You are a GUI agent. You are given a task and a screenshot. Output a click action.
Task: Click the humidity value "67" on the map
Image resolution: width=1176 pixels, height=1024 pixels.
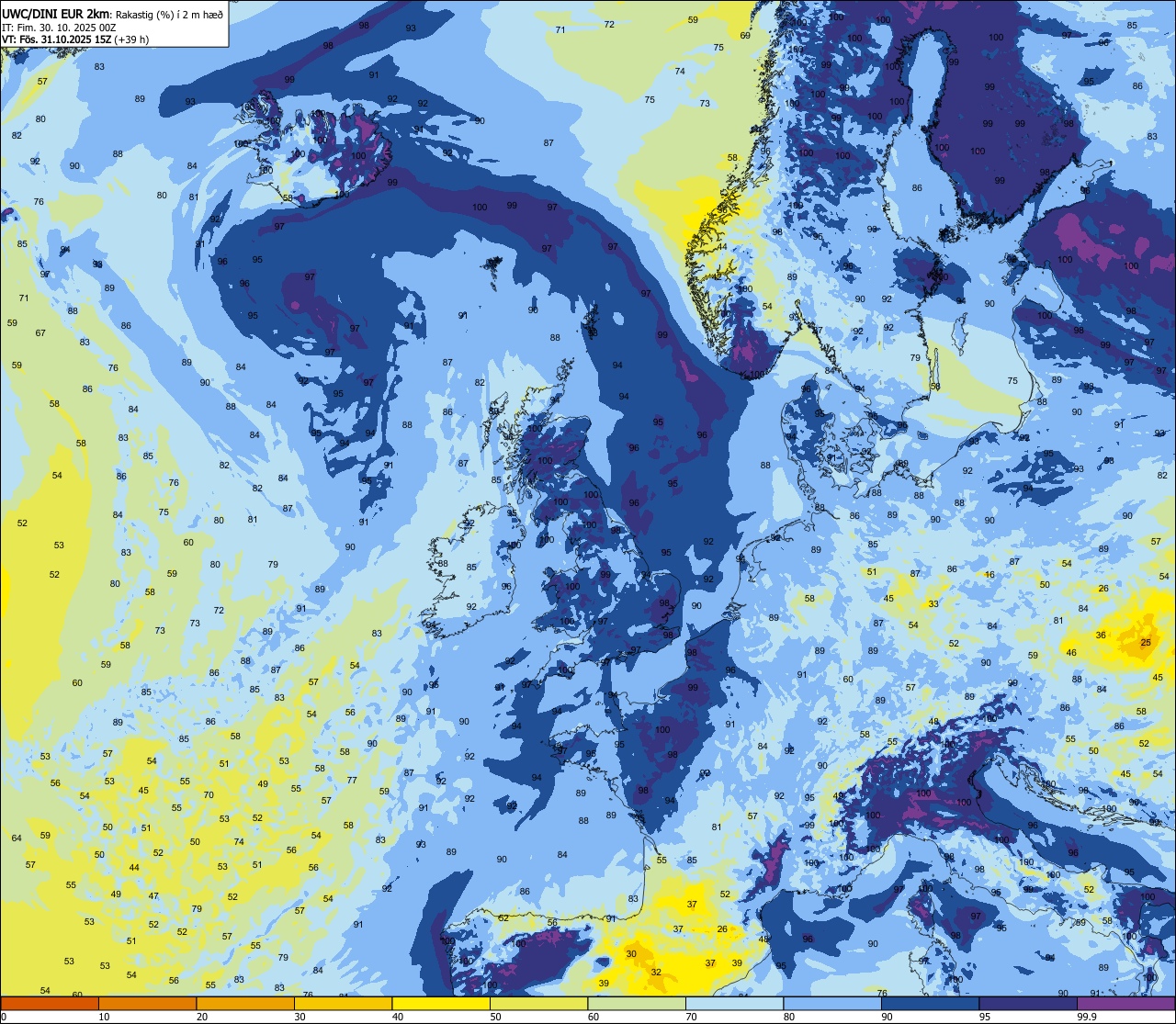click(40, 332)
